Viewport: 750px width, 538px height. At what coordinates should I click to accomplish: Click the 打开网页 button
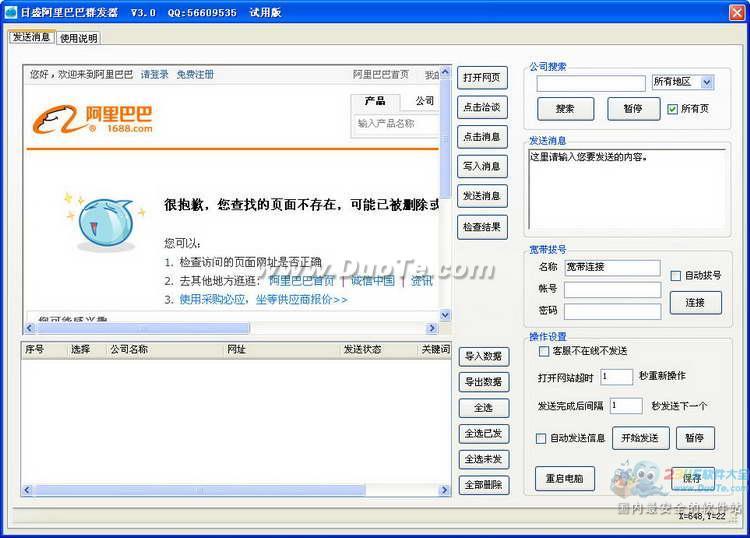(482, 78)
